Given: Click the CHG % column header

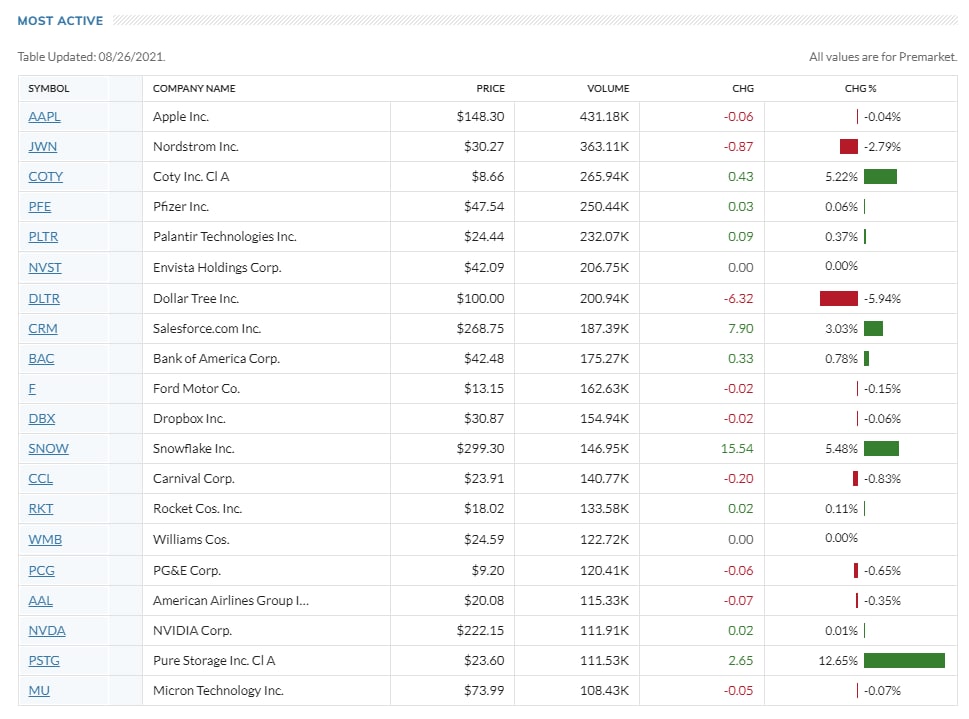Looking at the screenshot, I should click(860, 88).
